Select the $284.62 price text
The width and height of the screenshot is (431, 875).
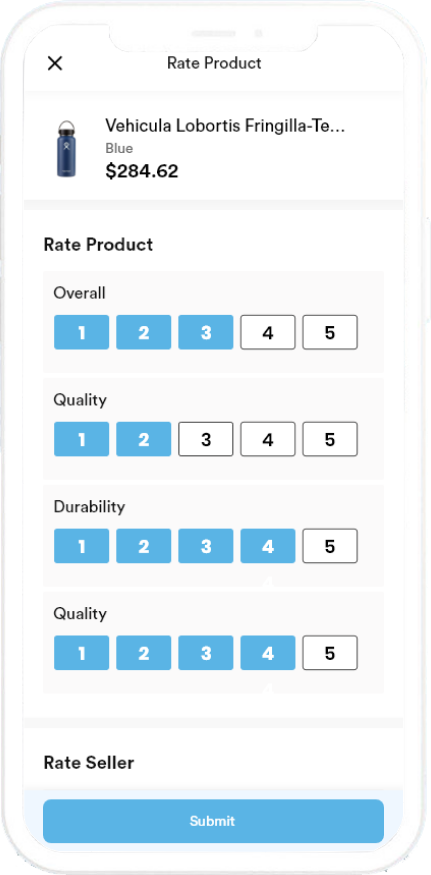point(142,171)
